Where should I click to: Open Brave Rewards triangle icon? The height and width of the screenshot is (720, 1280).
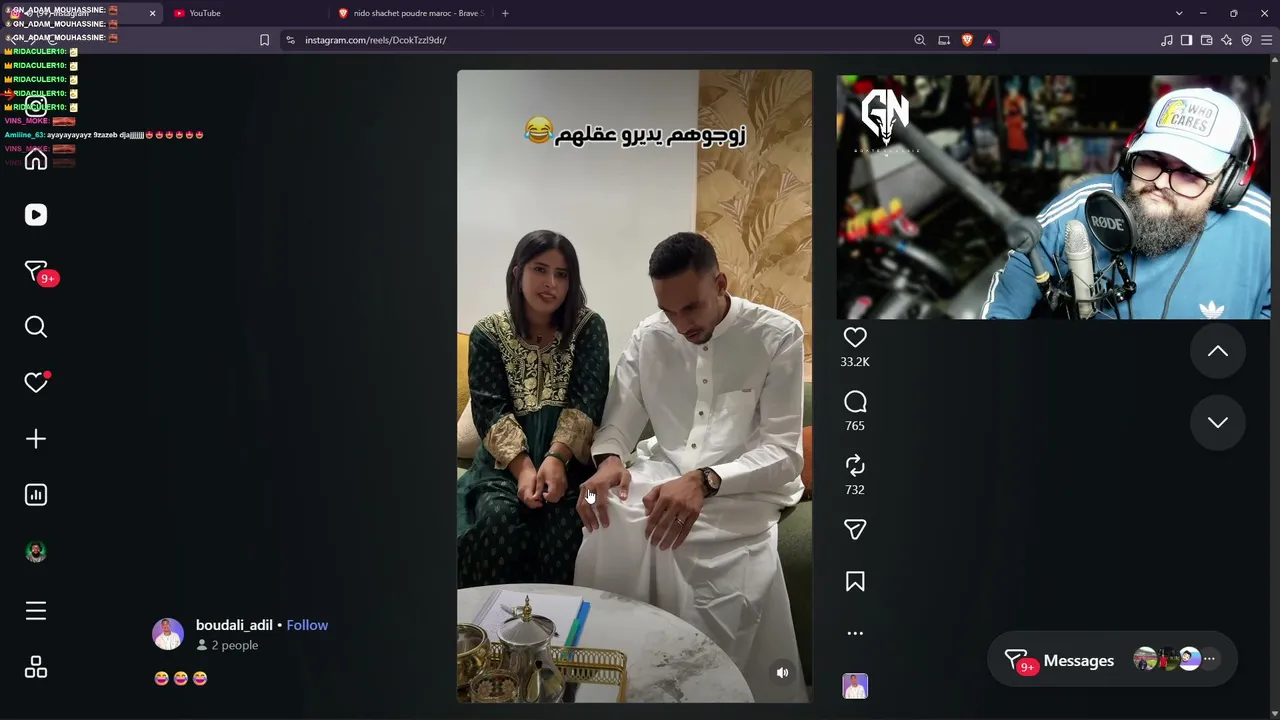coord(989,40)
